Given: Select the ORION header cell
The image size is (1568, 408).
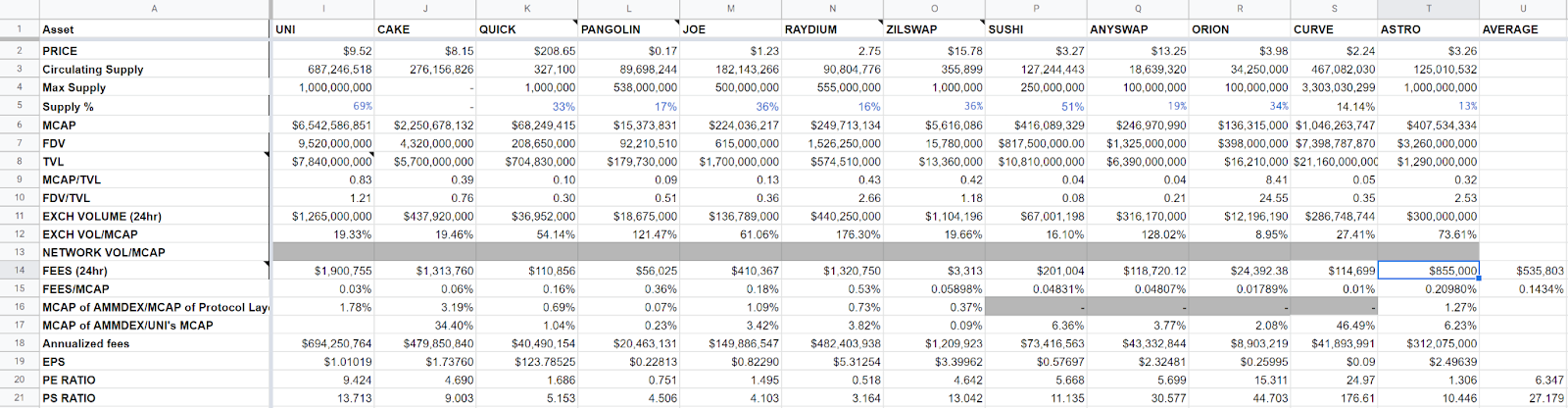Looking at the screenshot, I should (x=1239, y=29).
